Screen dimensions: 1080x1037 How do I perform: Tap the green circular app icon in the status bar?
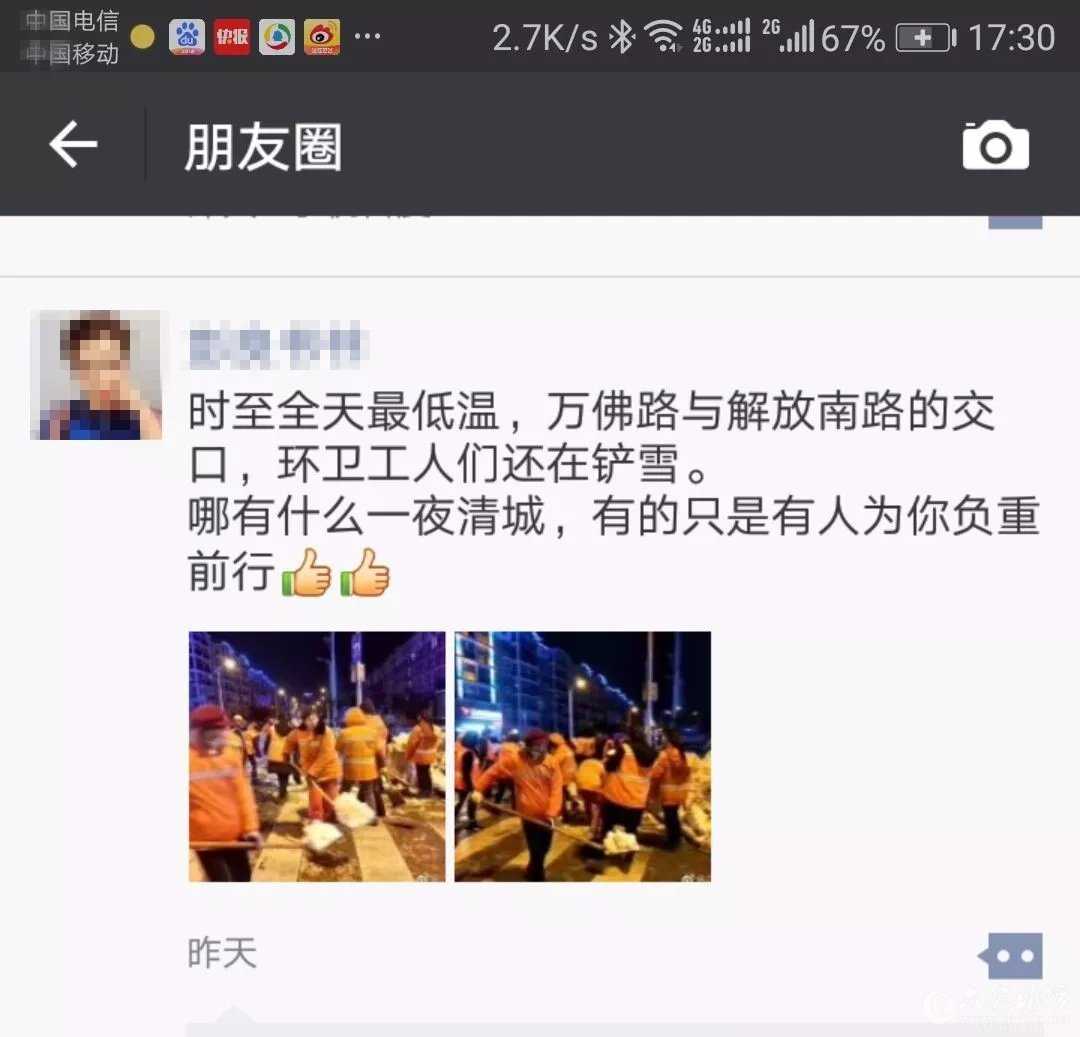pos(277,37)
